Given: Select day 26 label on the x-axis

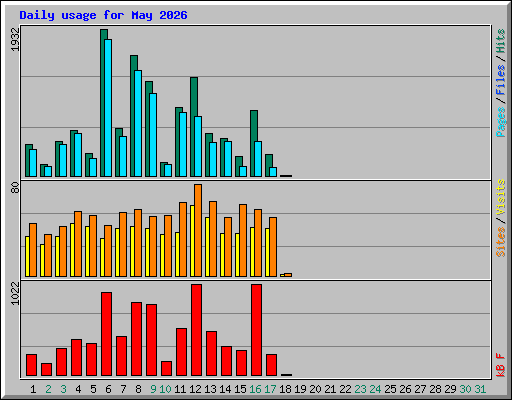Looking at the screenshot, I should 405,389.
